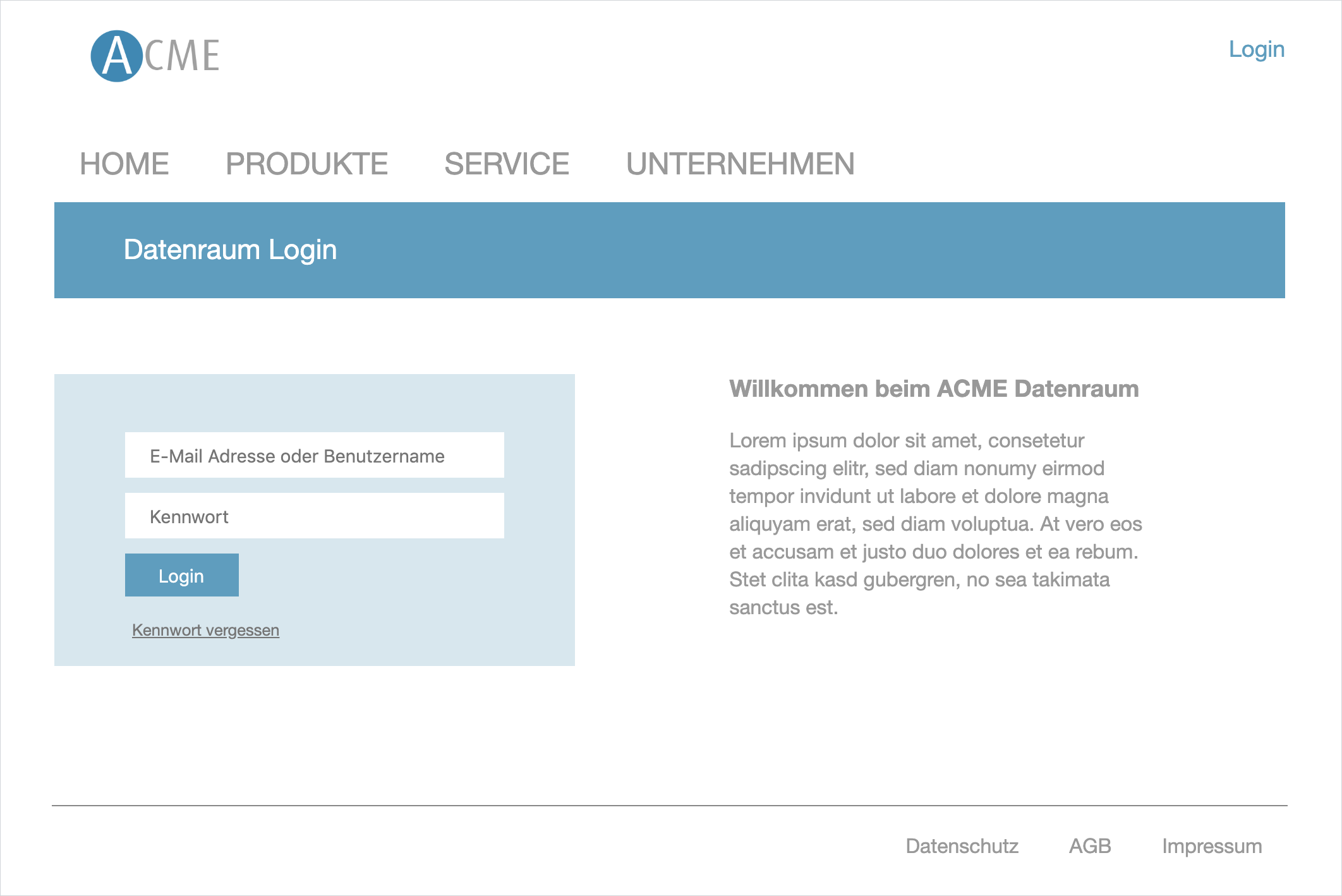Image resolution: width=1342 pixels, height=896 pixels.
Task: Click the gray CME logo lettering
Action: coord(182,56)
